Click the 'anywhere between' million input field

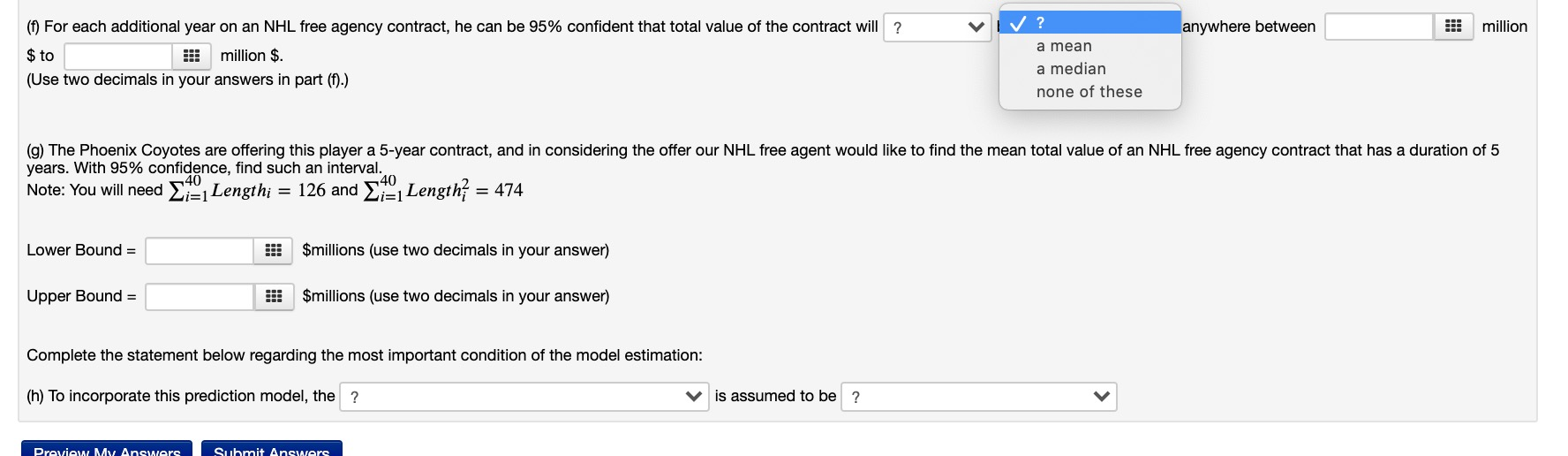click(1379, 27)
